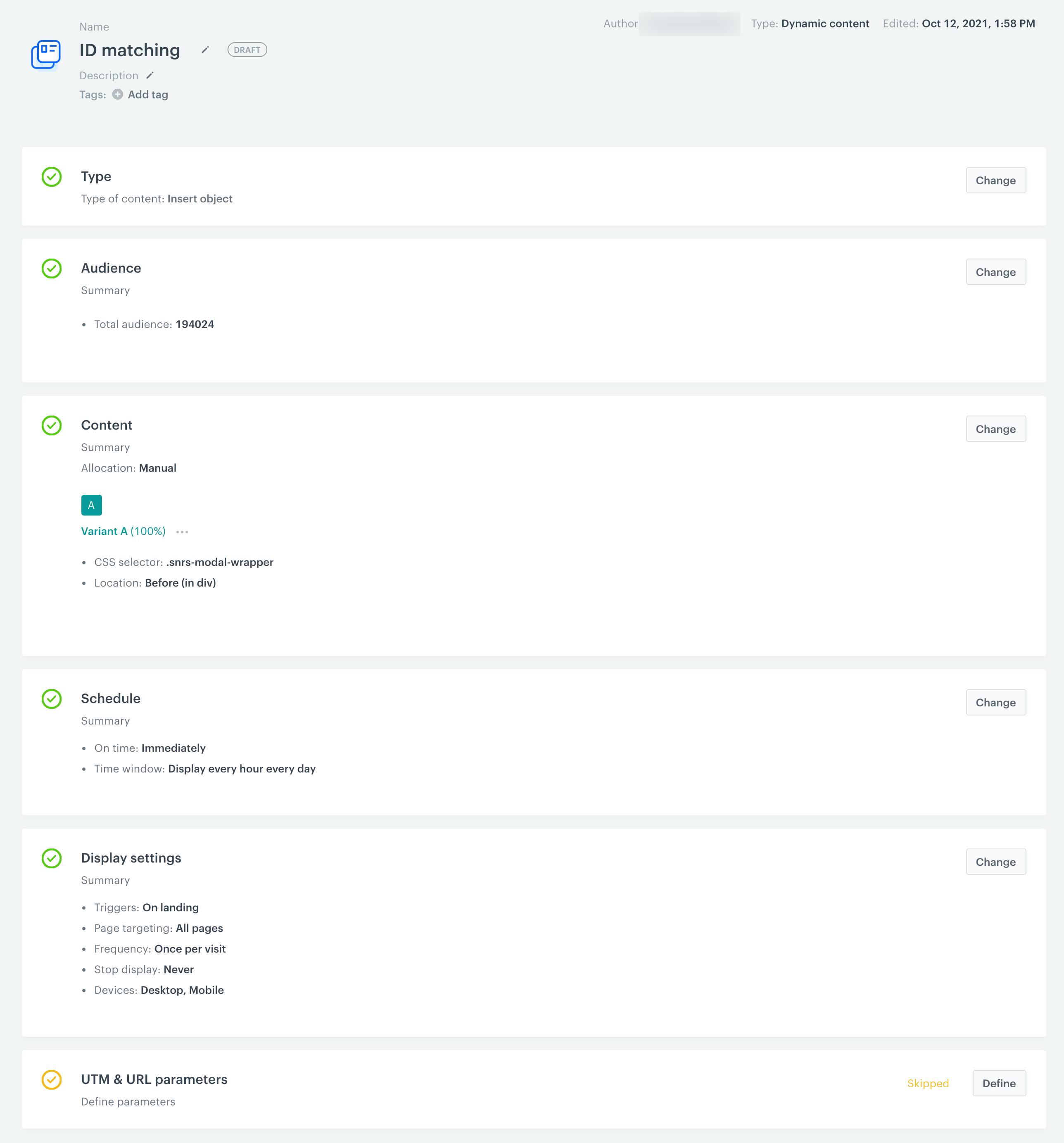Edit the campaign Description using pencil icon
1064x1143 pixels.
[150, 75]
